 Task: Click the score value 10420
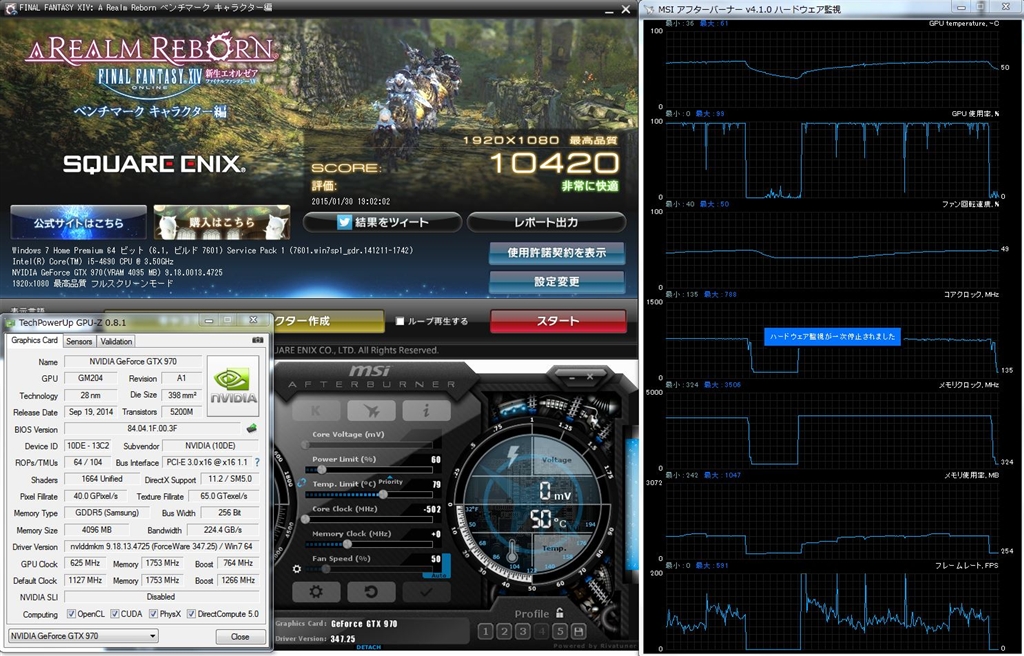pos(554,163)
